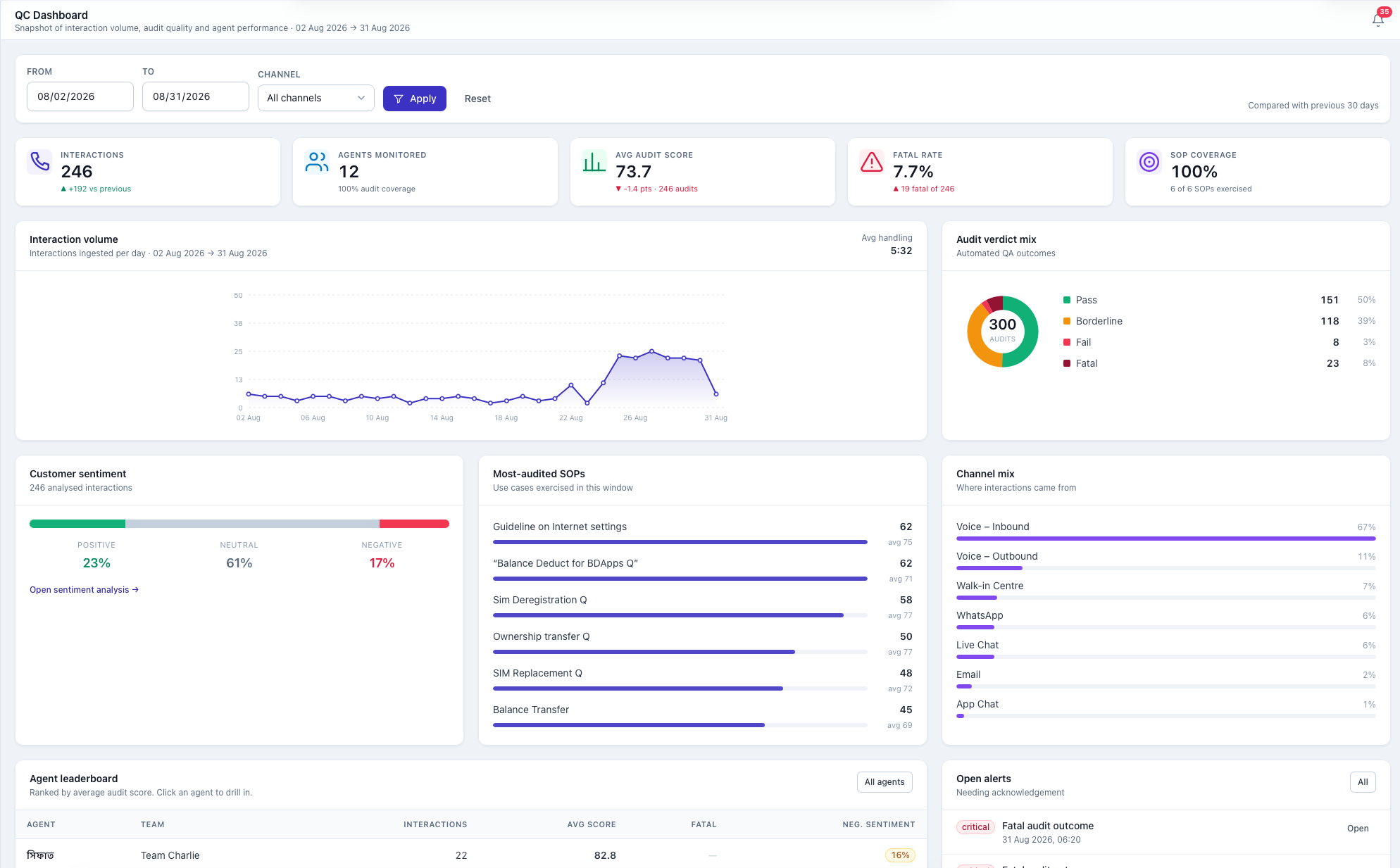Click the Avg Audit Score chart icon
This screenshot has width=1400, height=868.
pyautogui.click(x=594, y=161)
